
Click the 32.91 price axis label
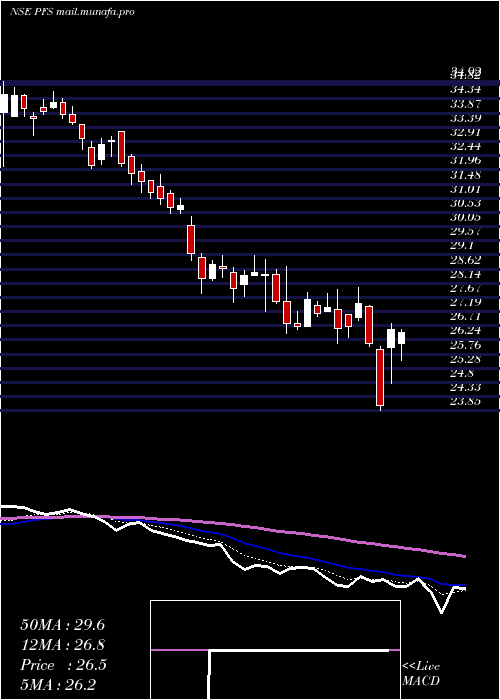[x=465, y=132]
